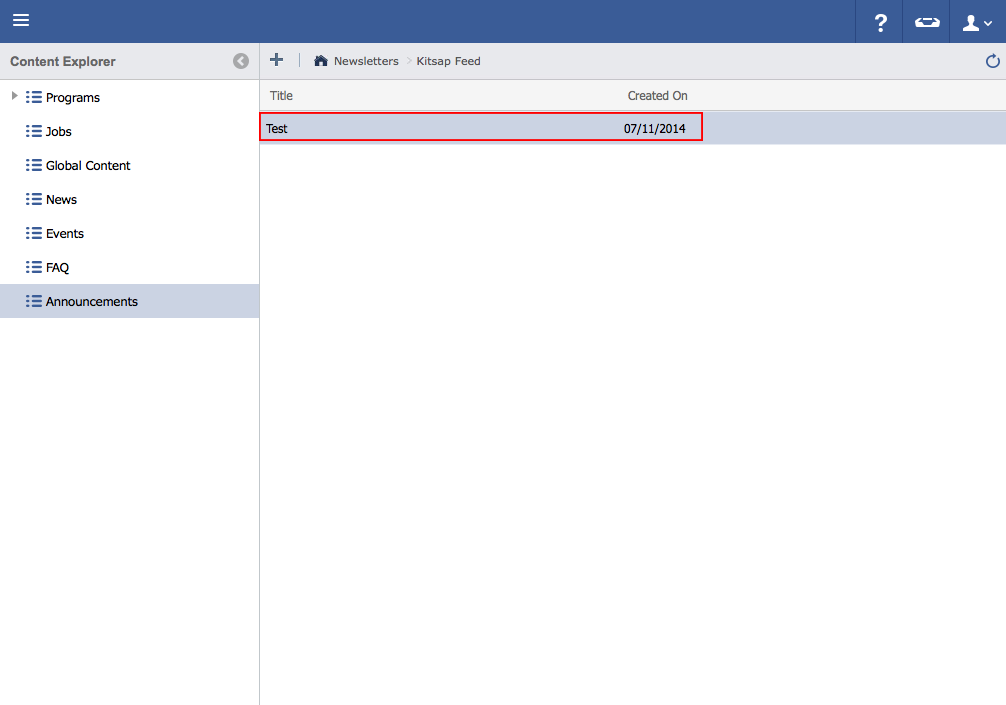Select News in Content Explorer
Viewport: 1006px width, 705px height.
pyautogui.click(x=61, y=200)
